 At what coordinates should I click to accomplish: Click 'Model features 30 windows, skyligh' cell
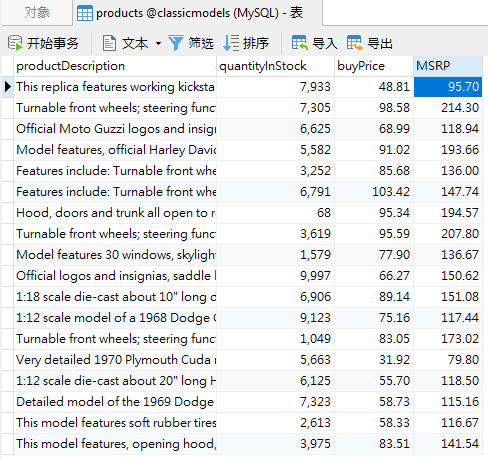coord(115,255)
